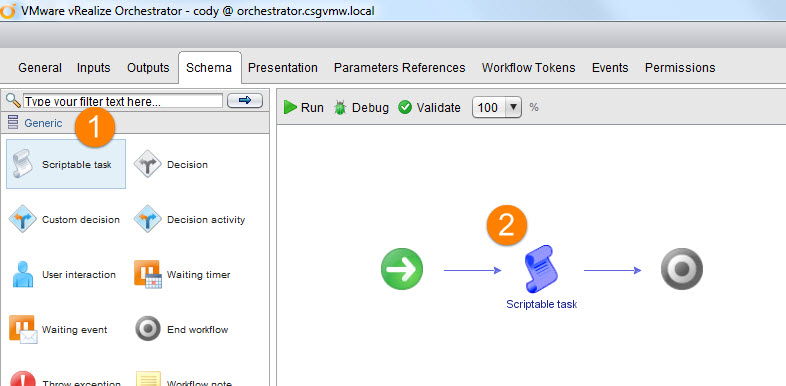Select the blue Scriptable task node on canvas
The width and height of the screenshot is (786, 386).
point(541,269)
